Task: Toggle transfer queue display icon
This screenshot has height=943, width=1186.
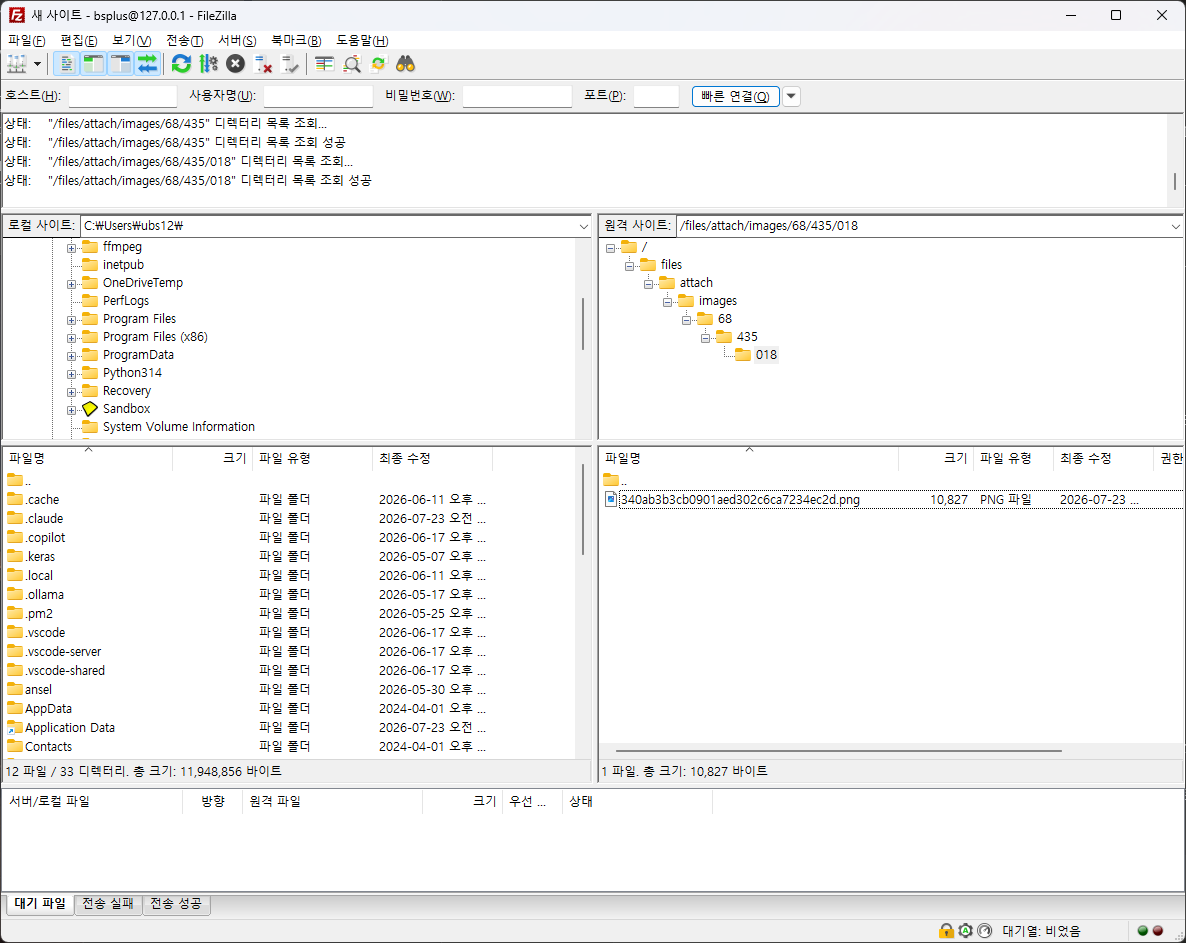Action: point(147,64)
